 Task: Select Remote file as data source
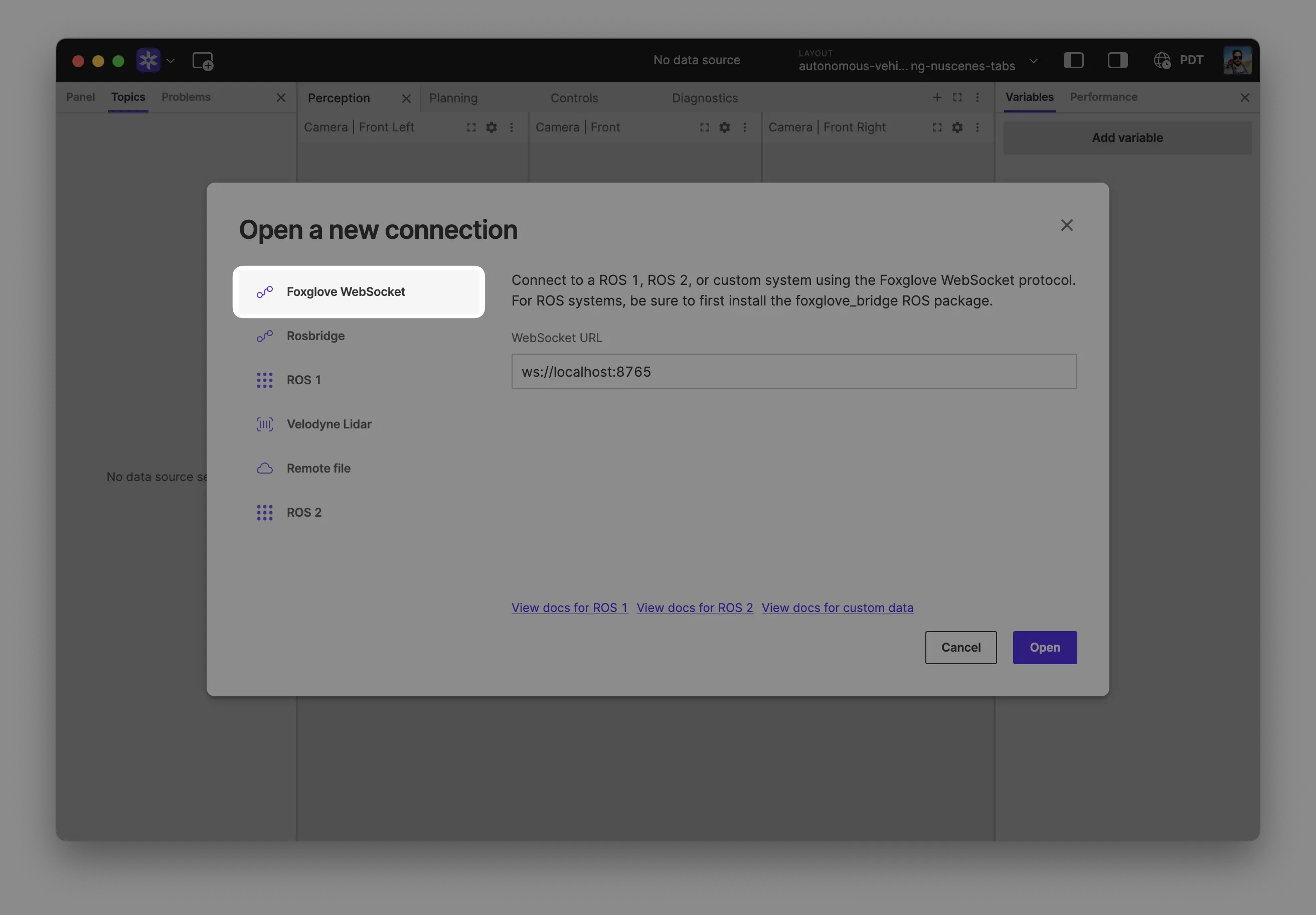[318, 468]
